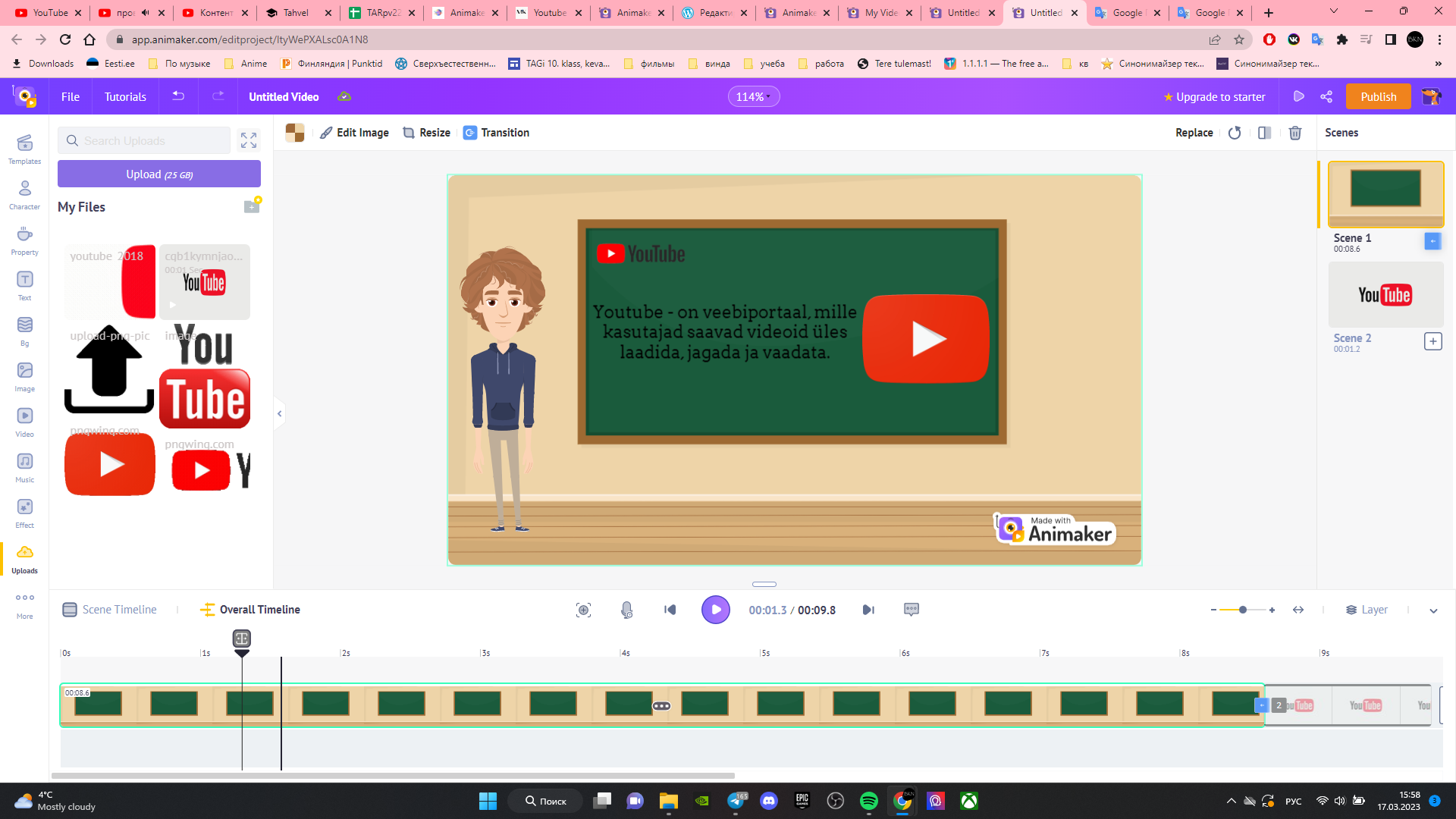Click the Upload (25 GB) button
The image size is (1456, 819).
coord(159,174)
